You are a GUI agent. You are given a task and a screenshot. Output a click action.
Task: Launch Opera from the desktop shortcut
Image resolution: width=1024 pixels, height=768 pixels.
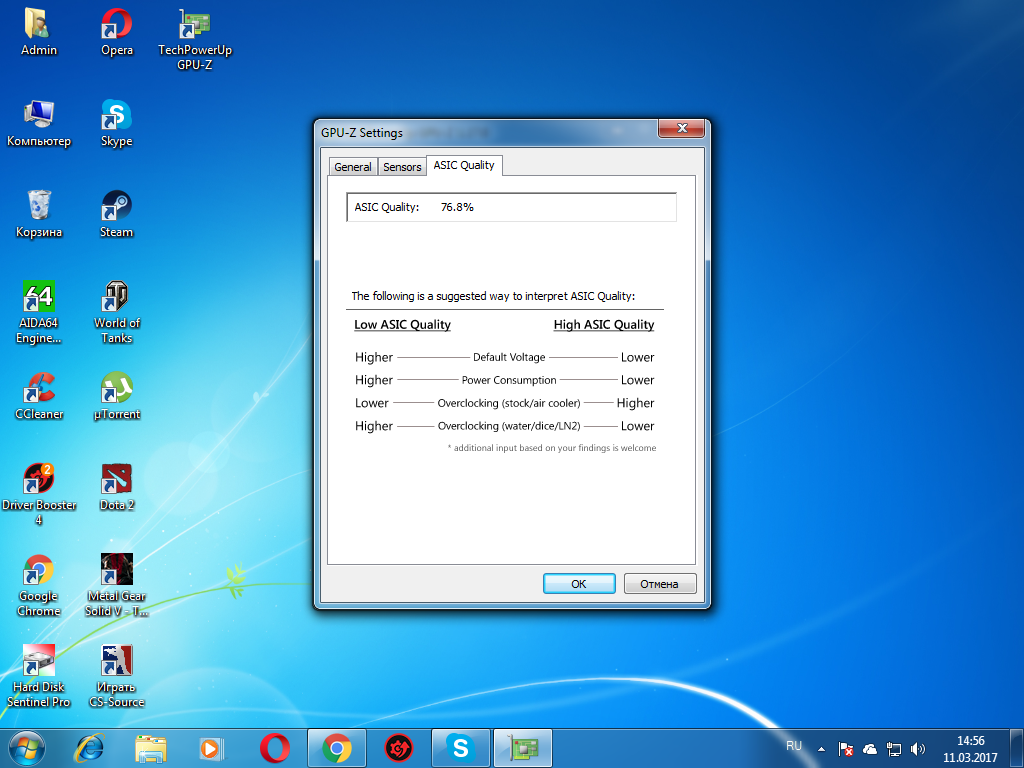tap(116, 33)
